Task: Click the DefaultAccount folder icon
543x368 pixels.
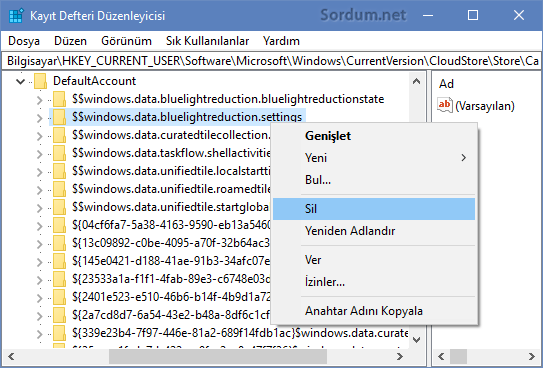Action: pyautogui.click(x=41, y=81)
